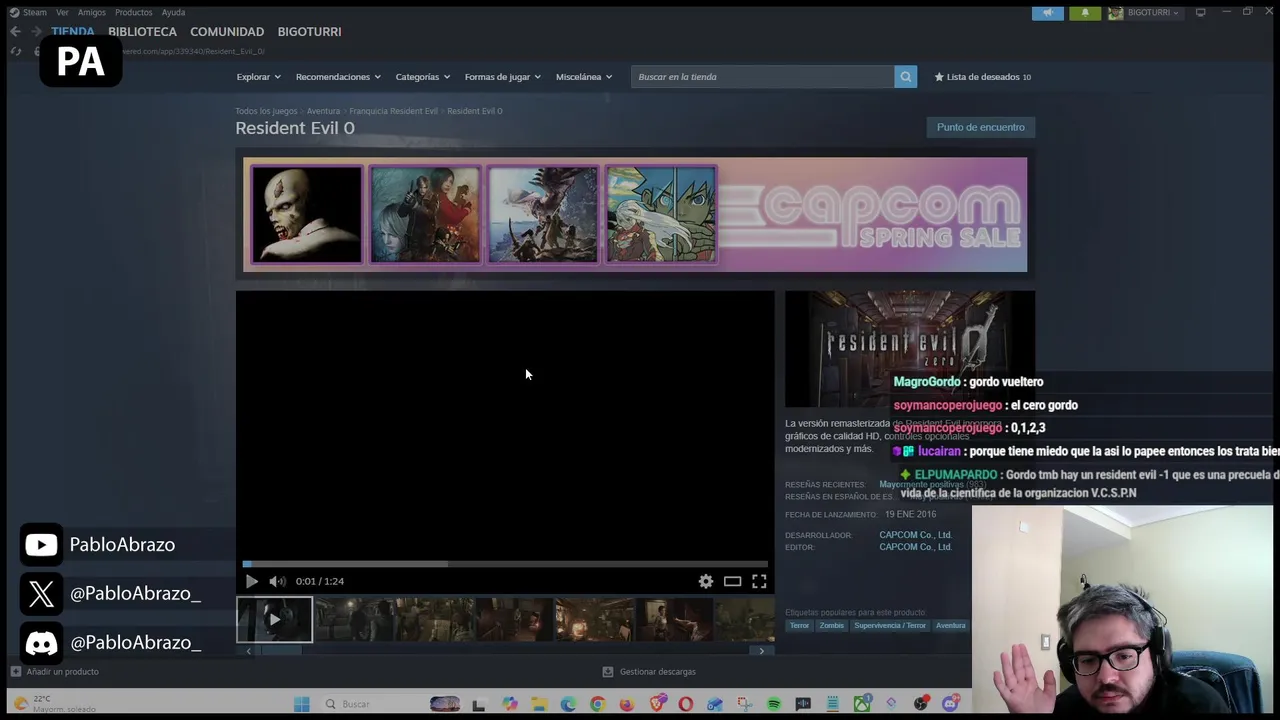The image size is (1280, 720).
Task: Seek in the trailer progress bar
Action: point(505,564)
